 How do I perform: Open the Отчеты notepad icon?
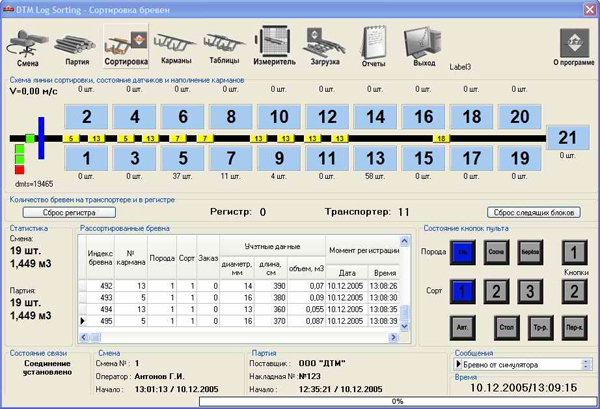(373, 47)
